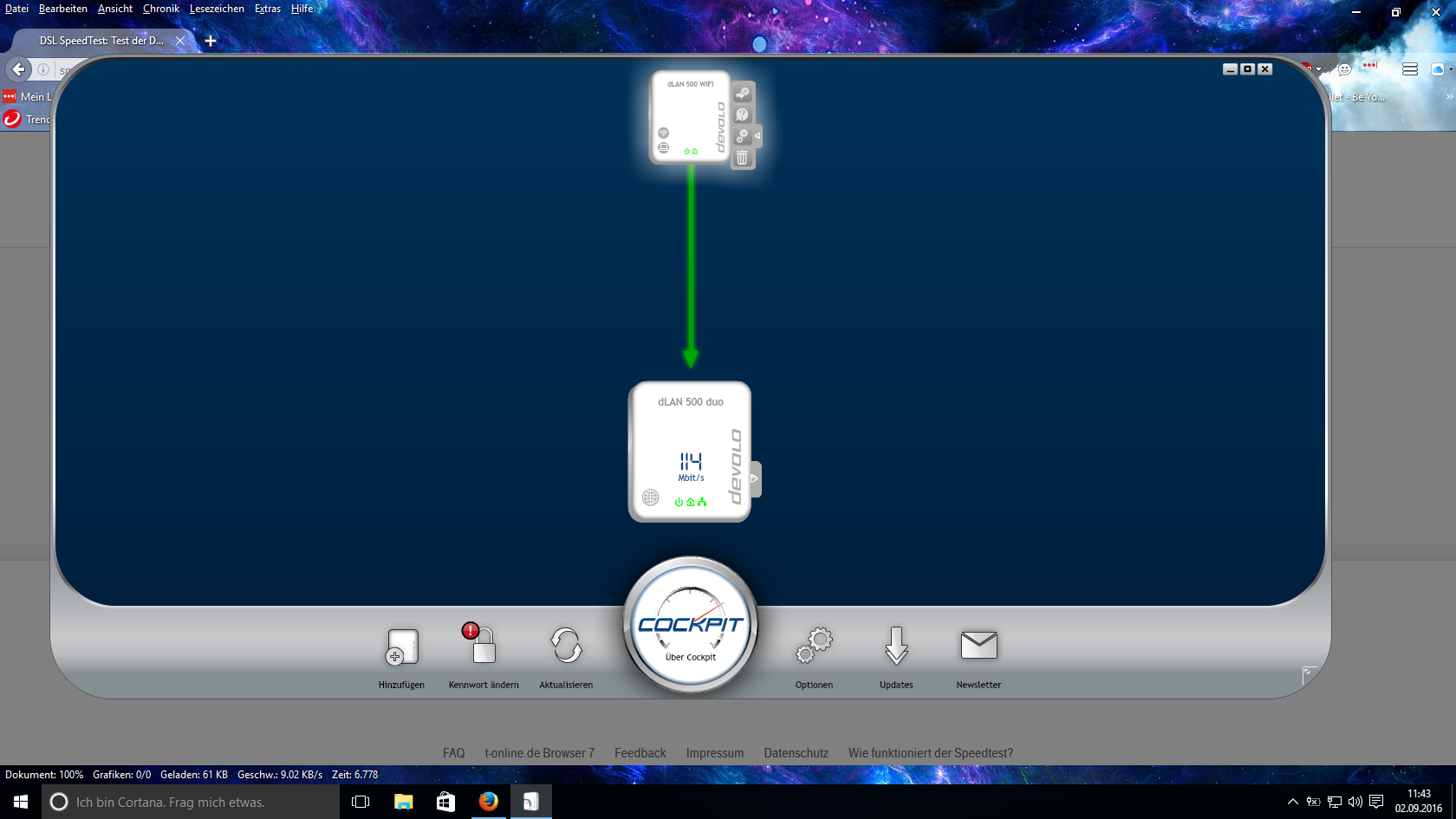
Task: Select the dLAN 500 WiFi adapter
Action: pos(691,117)
